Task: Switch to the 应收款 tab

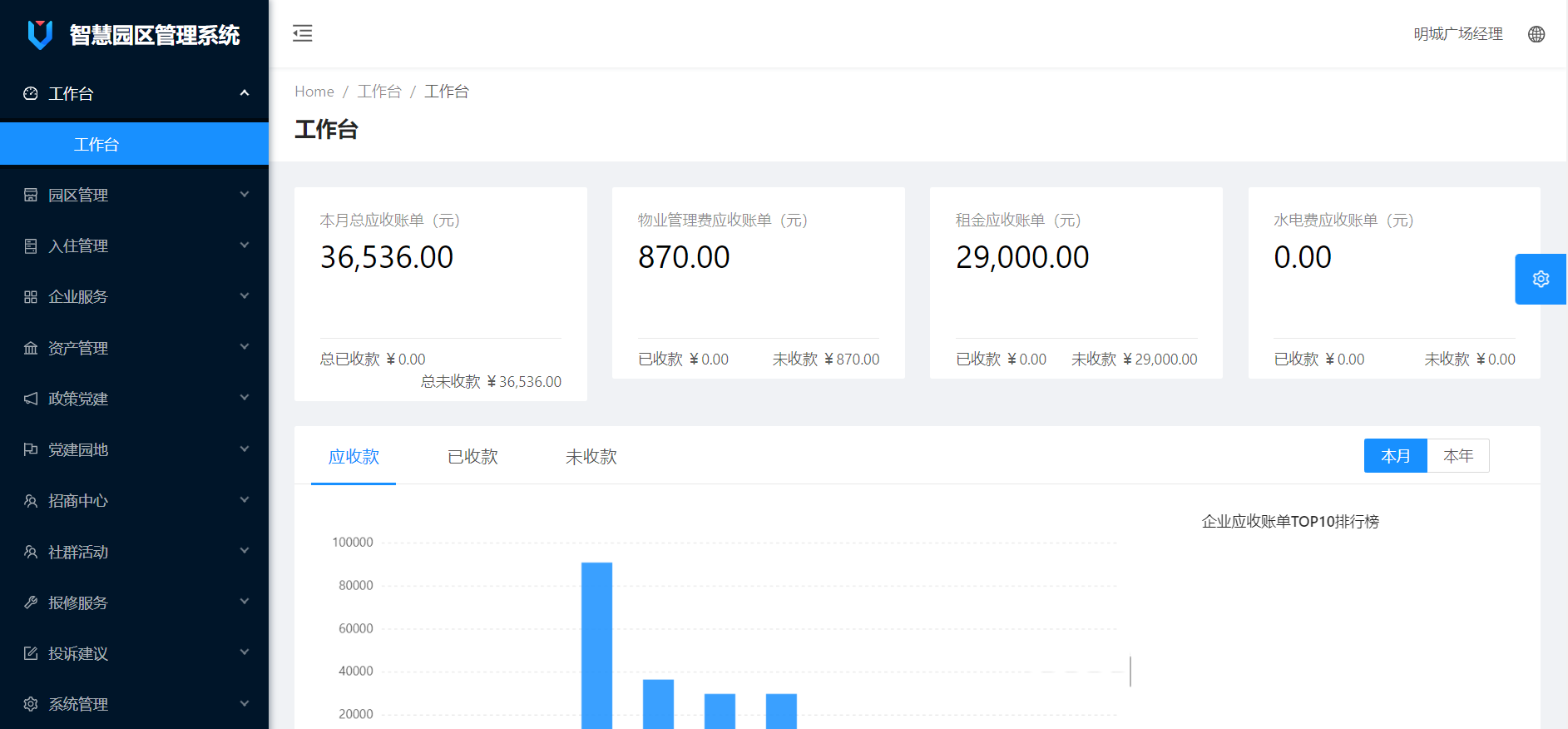Action: click(x=354, y=456)
